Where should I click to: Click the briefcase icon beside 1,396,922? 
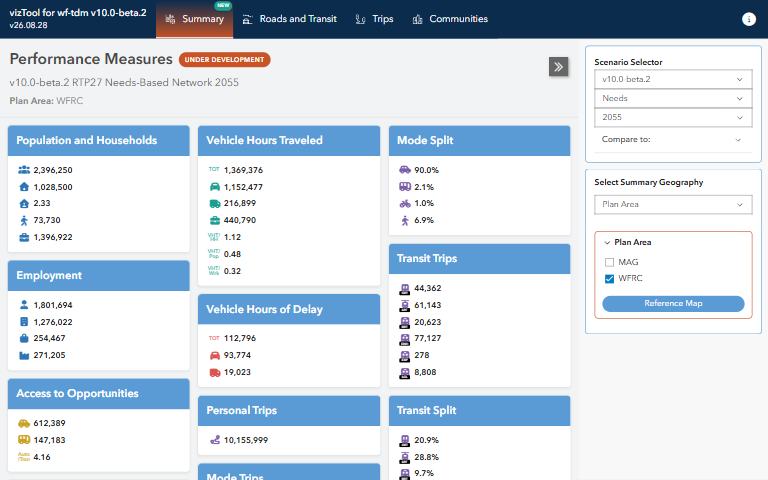[x=24, y=237]
